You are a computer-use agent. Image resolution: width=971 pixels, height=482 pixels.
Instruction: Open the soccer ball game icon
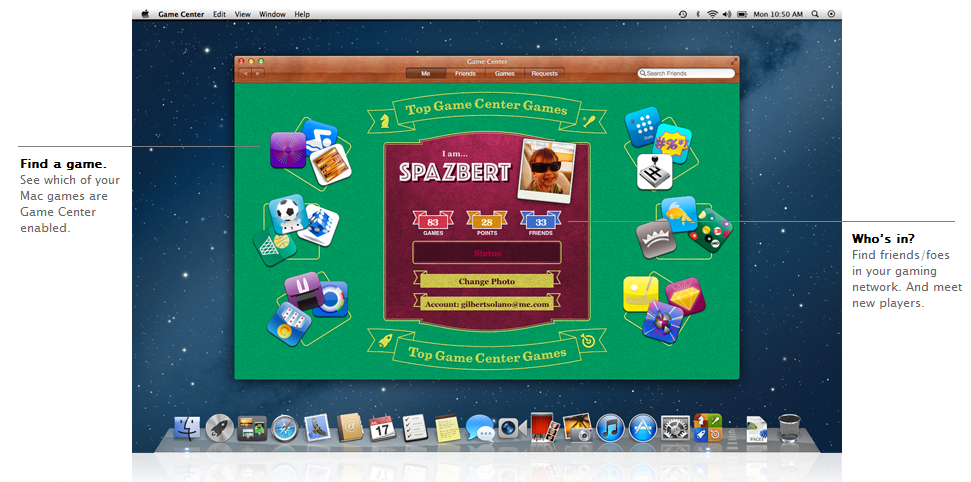pos(288,213)
